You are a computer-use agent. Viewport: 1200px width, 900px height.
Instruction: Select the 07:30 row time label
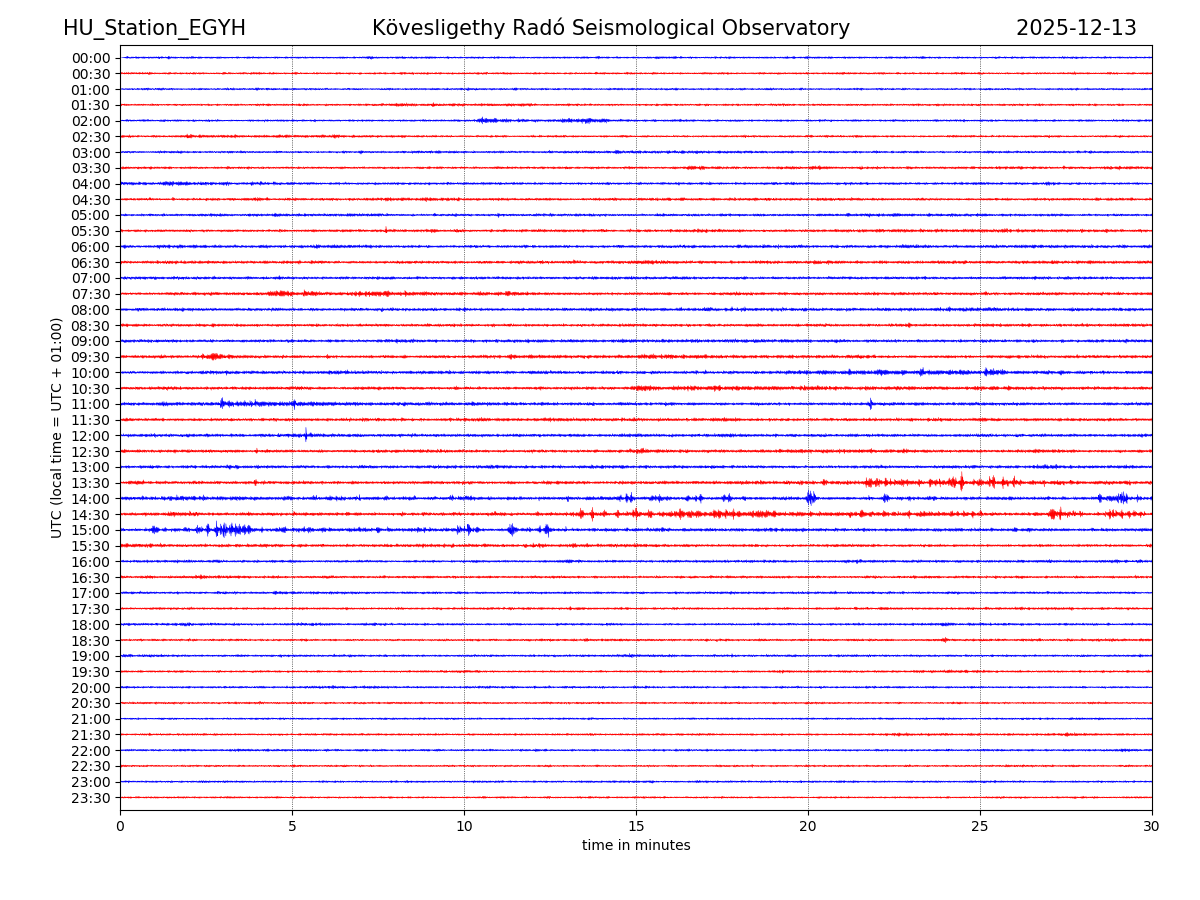pyautogui.click(x=91, y=294)
